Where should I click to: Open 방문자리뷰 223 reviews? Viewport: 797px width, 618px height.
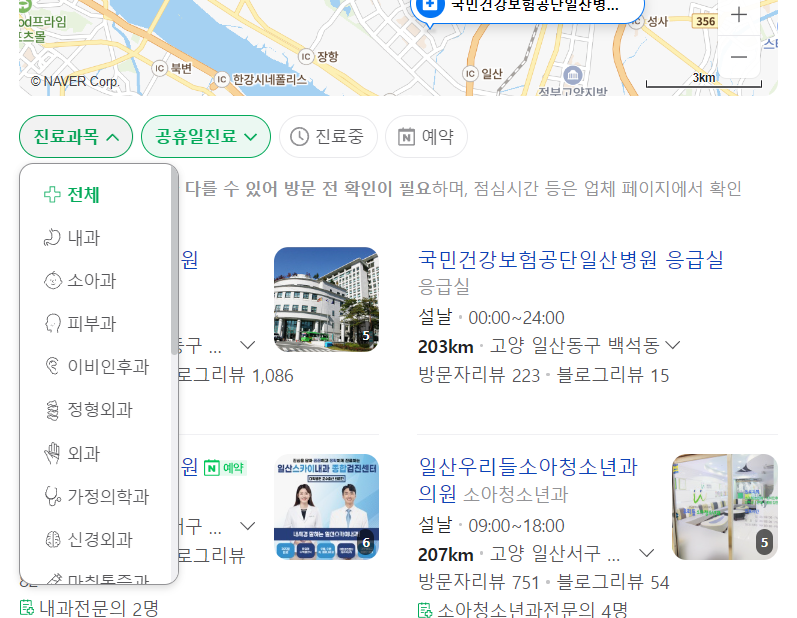[x=479, y=376]
